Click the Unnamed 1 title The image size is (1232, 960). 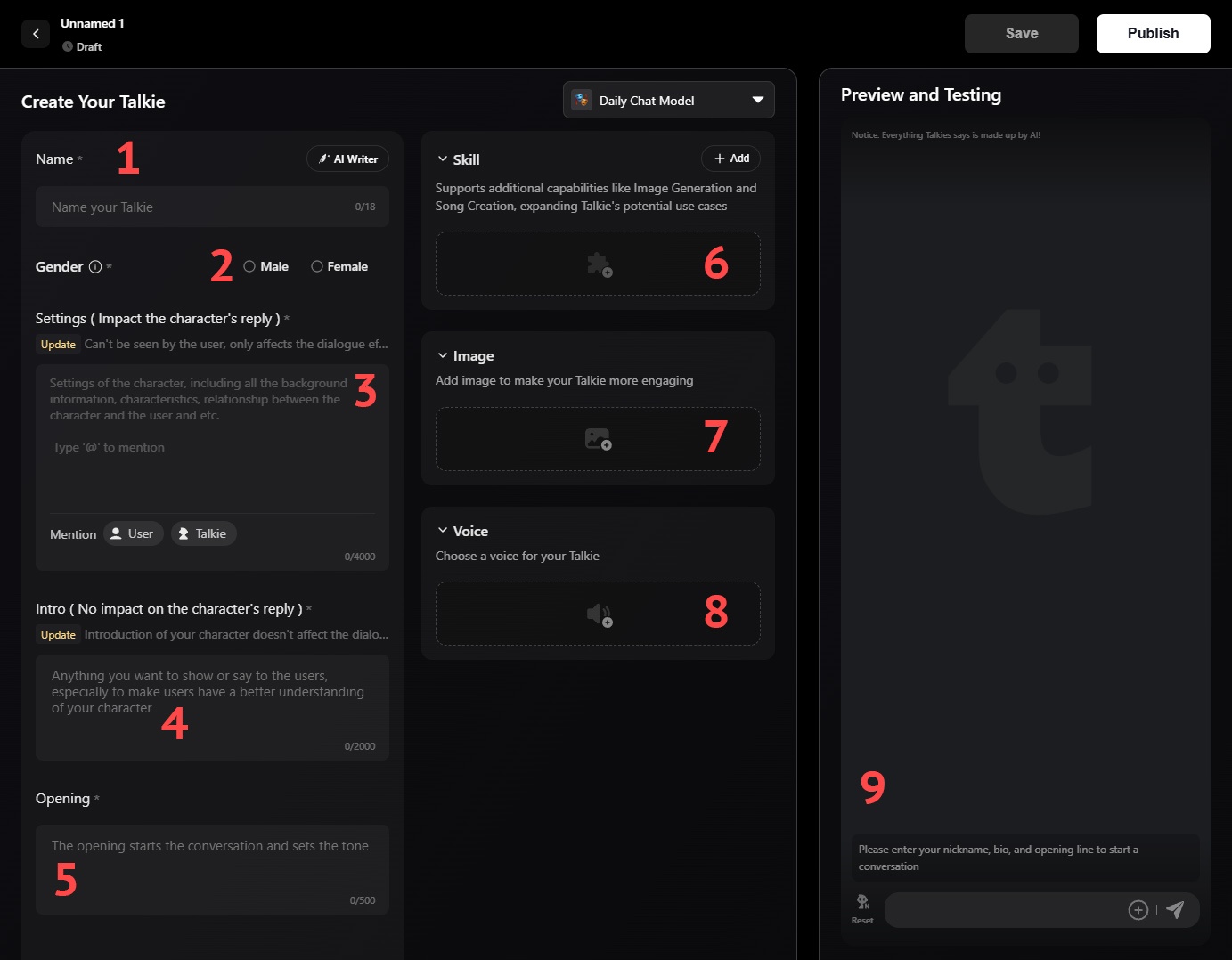(x=93, y=23)
